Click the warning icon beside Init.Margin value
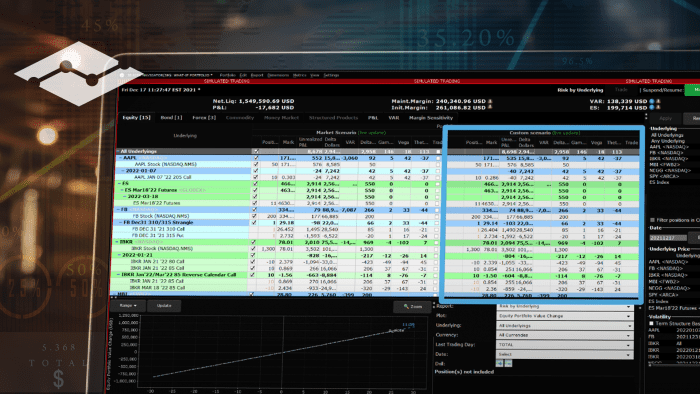The width and height of the screenshot is (700, 394). 490,108
